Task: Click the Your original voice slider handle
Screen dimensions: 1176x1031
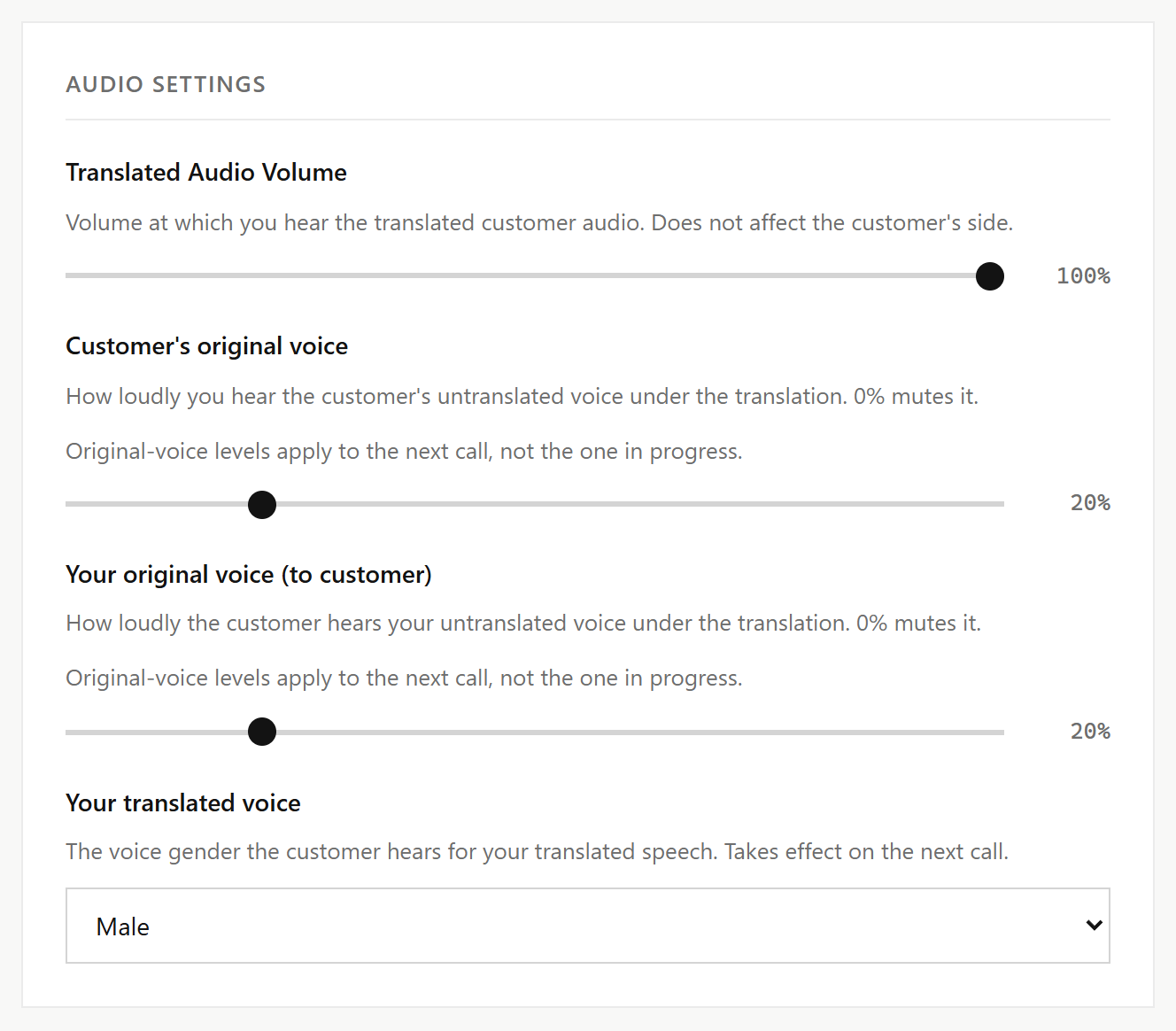Action: 262,732
